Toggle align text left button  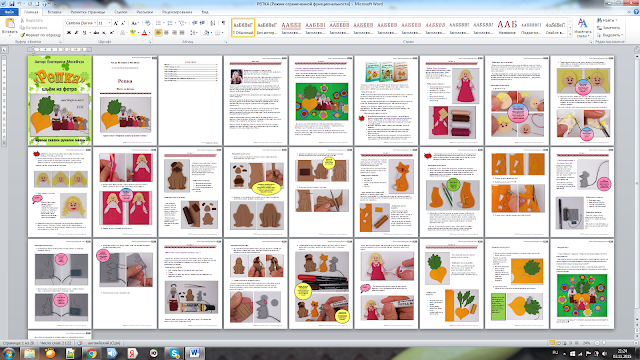click(x=158, y=33)
